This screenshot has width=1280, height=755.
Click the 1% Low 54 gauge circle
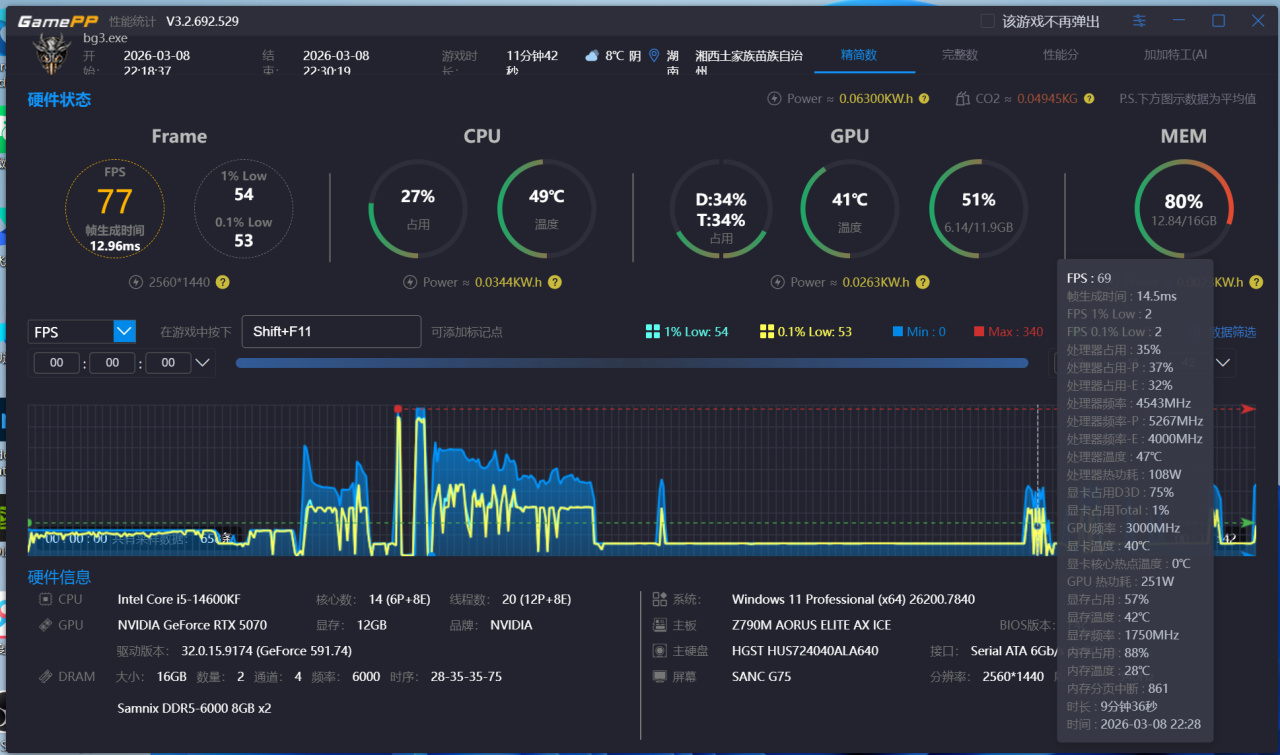pos(244,209)
